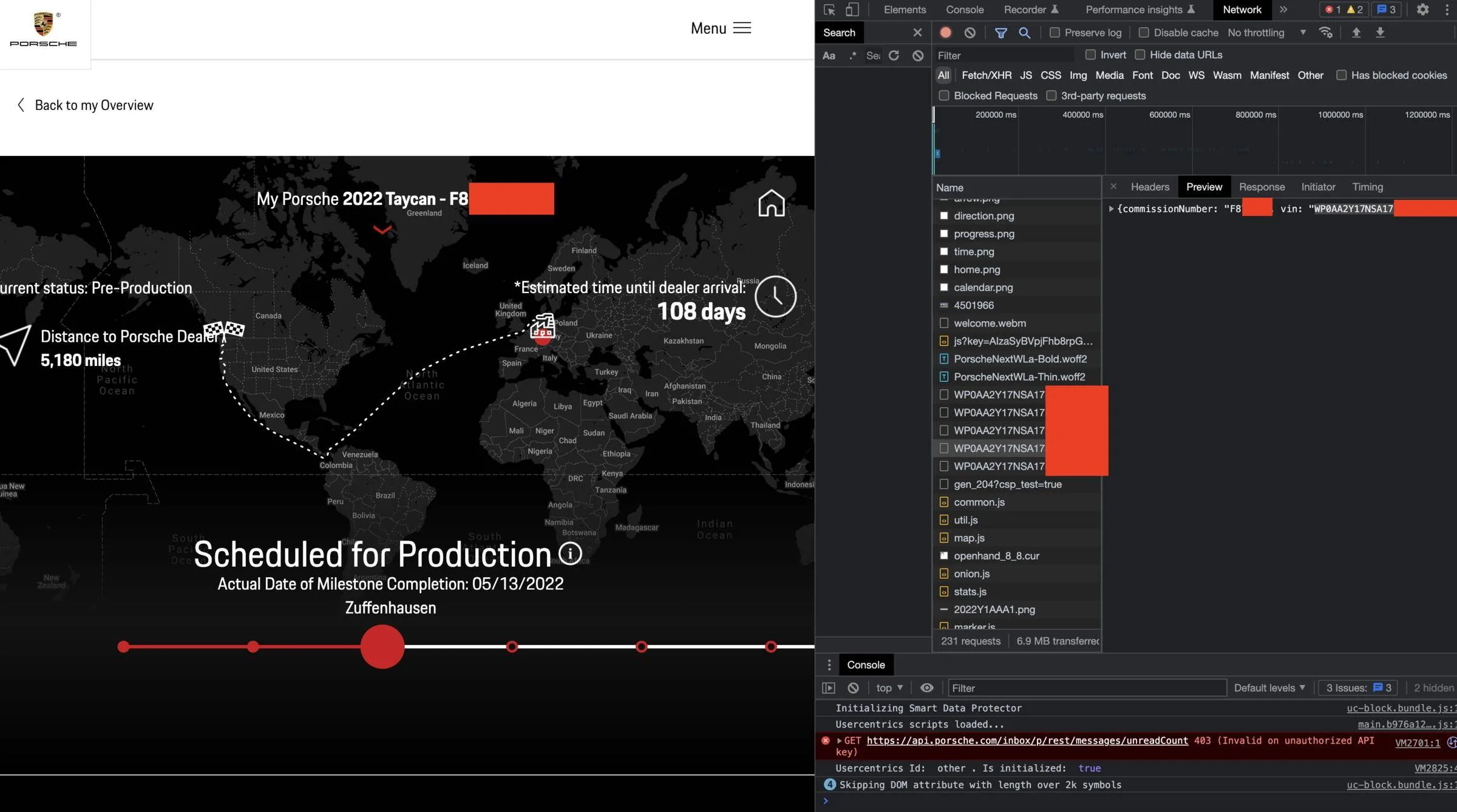The image size is (1457, 812).
Task: Click the 3 Issues button
Action: tap(1358, 688)
